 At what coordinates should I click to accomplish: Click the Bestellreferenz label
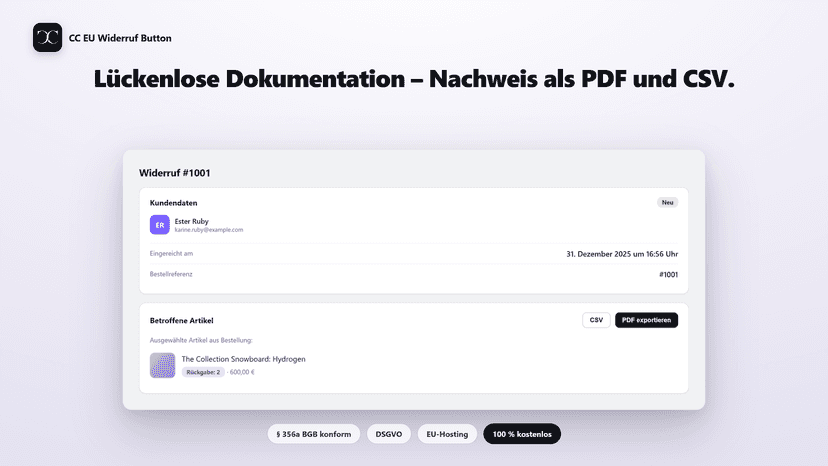[171, 274]
